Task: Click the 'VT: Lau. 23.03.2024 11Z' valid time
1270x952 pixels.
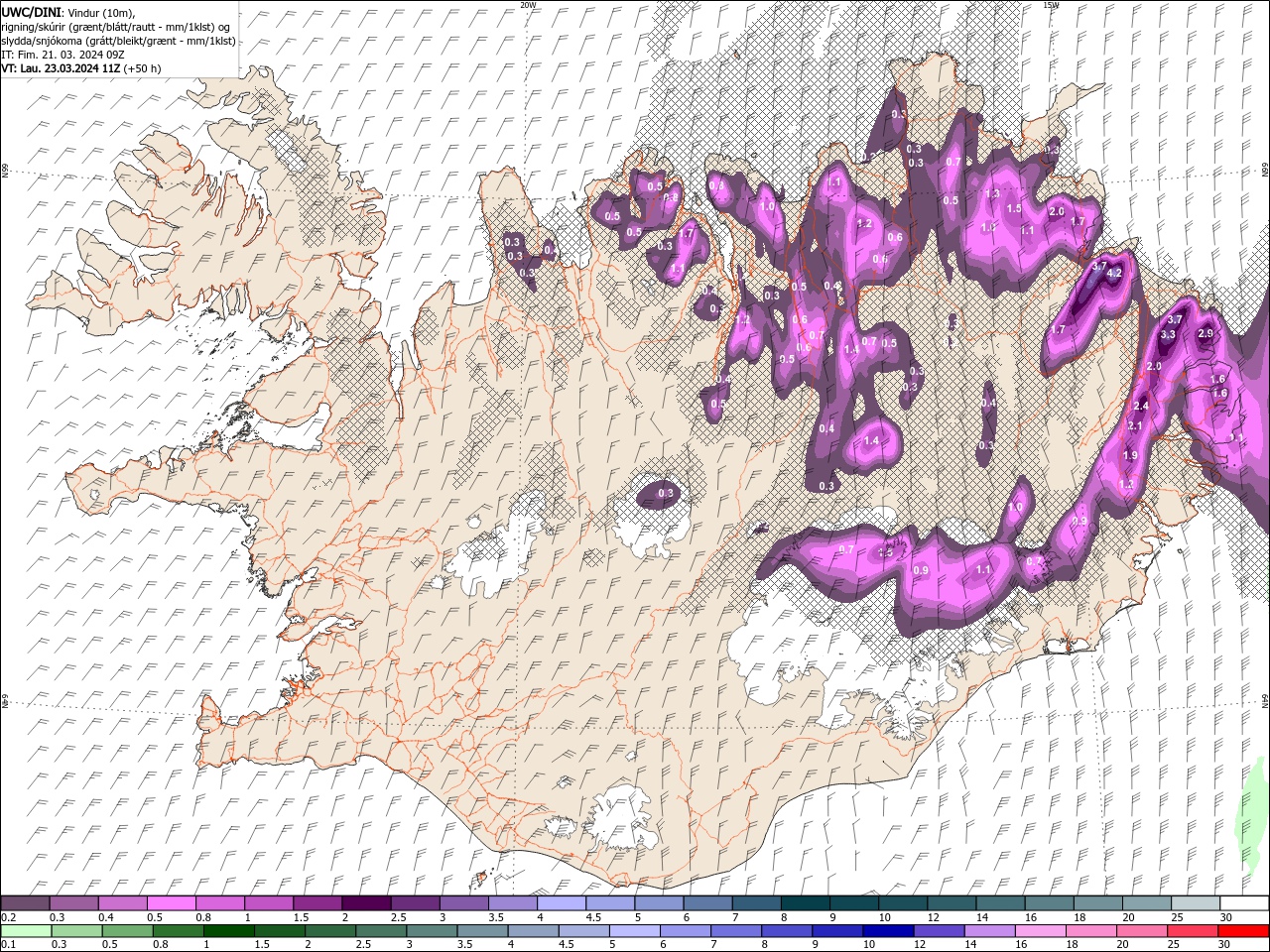Action: (61, 68)
